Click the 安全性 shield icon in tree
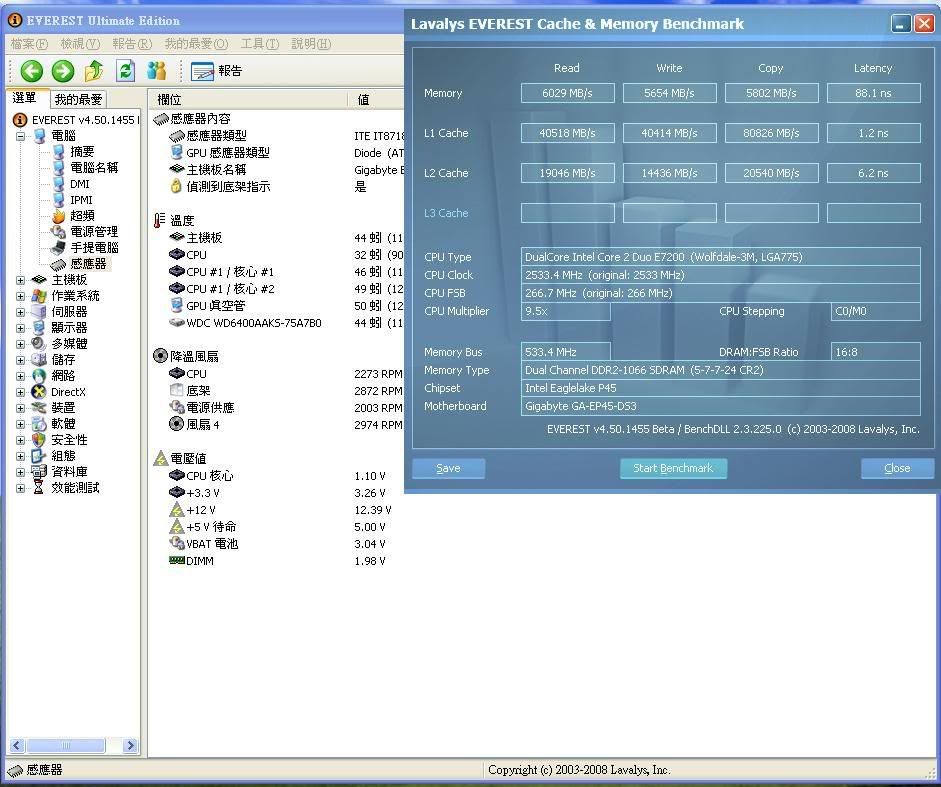Image resolution: width=941 pixels, height=787 pixels. [x=39, y=440]
